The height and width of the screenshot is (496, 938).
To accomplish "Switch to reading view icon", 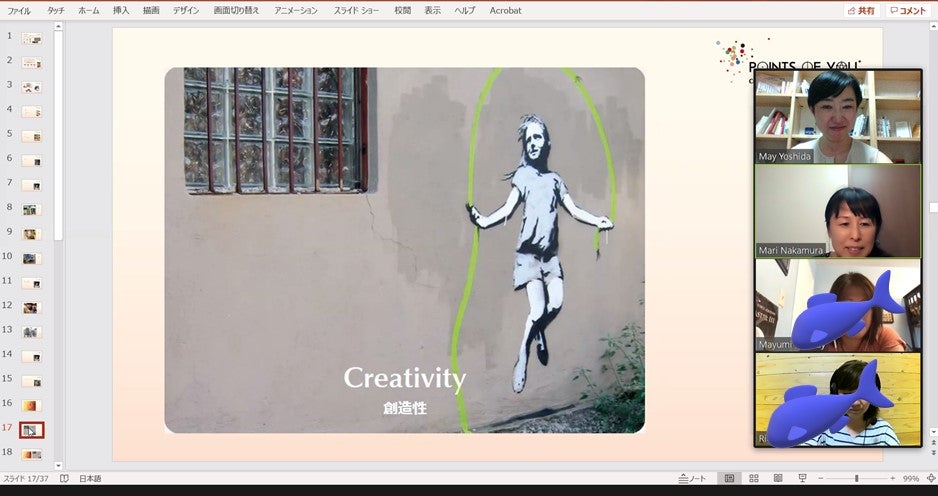I will [778, 479].
